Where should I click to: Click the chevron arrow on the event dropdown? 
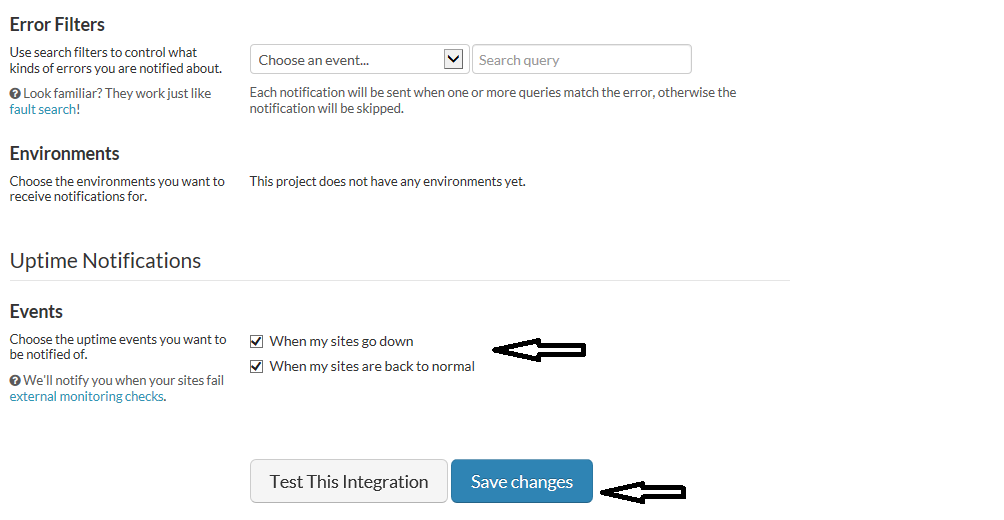pos(454,59)
